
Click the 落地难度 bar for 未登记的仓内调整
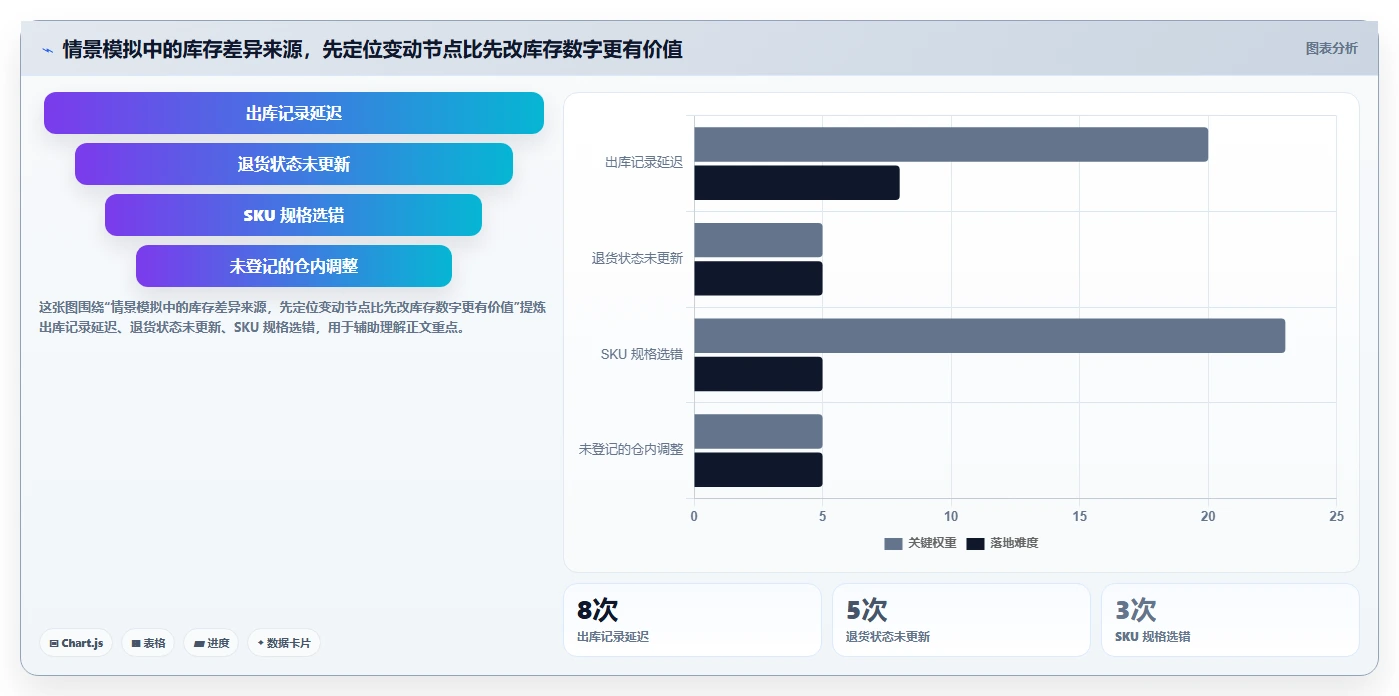point(758,469)
